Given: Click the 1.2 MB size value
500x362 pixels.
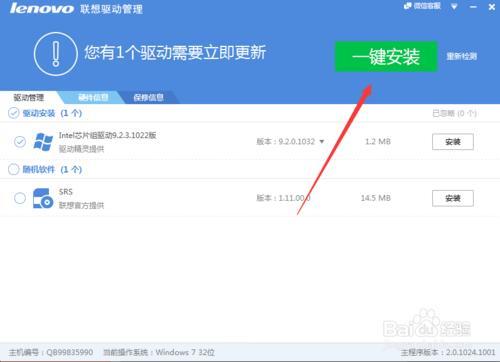Looking at the screenshot, I should point(378,142).
